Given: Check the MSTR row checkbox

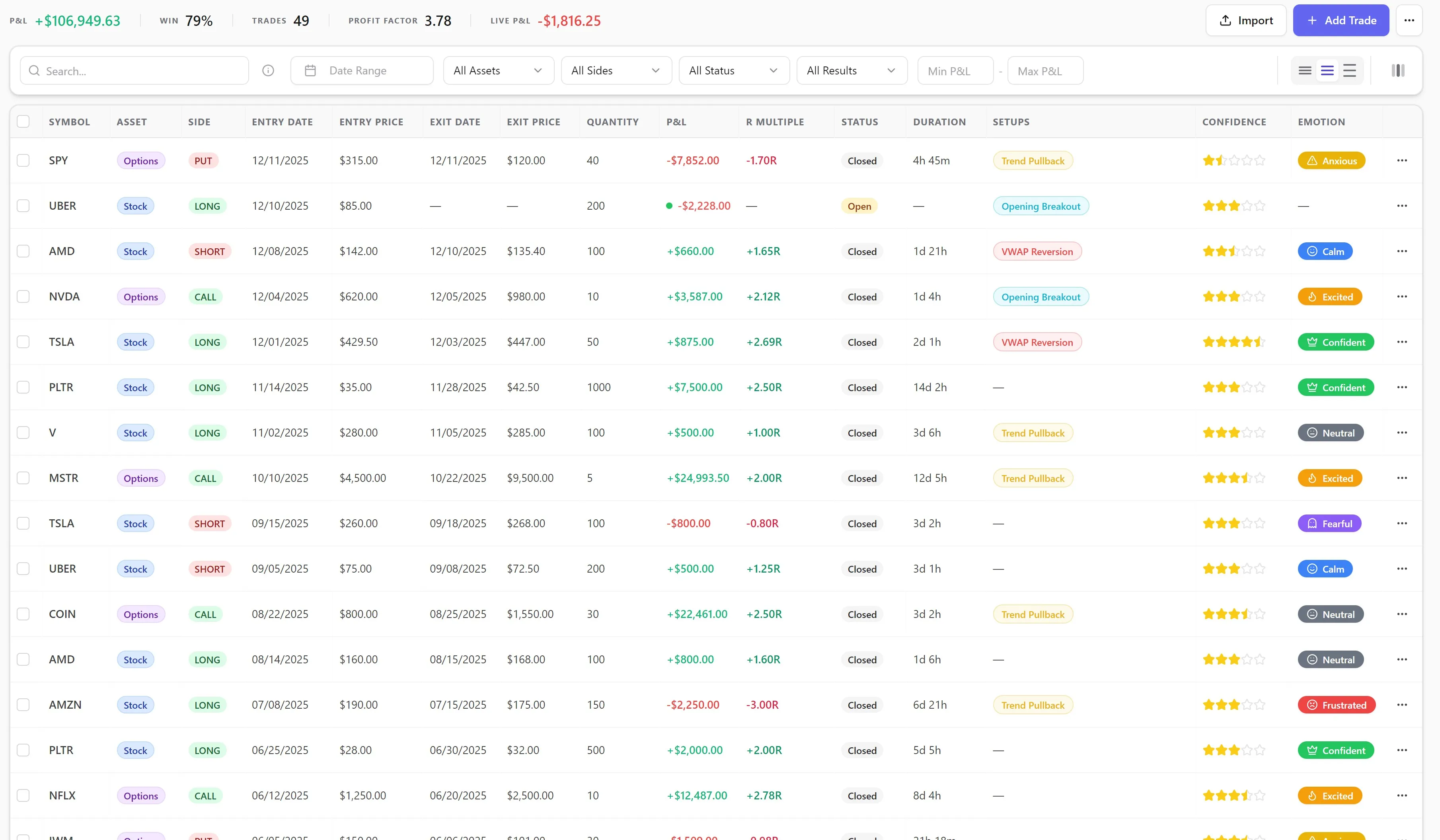Looking at the screenshot, I should point(23,478).
